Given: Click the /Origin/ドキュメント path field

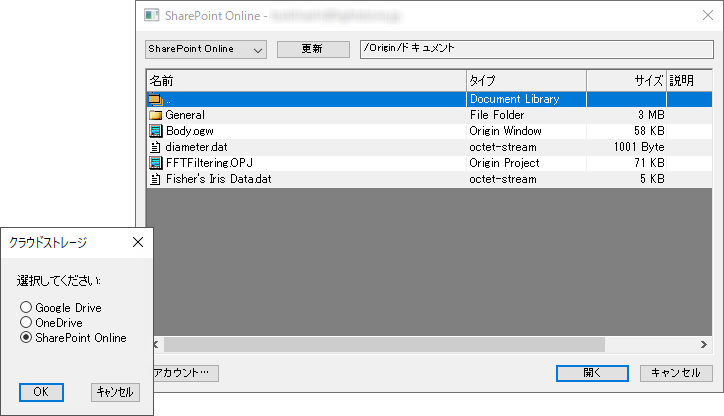Looking at the screenshot, I should coord(535,49).
